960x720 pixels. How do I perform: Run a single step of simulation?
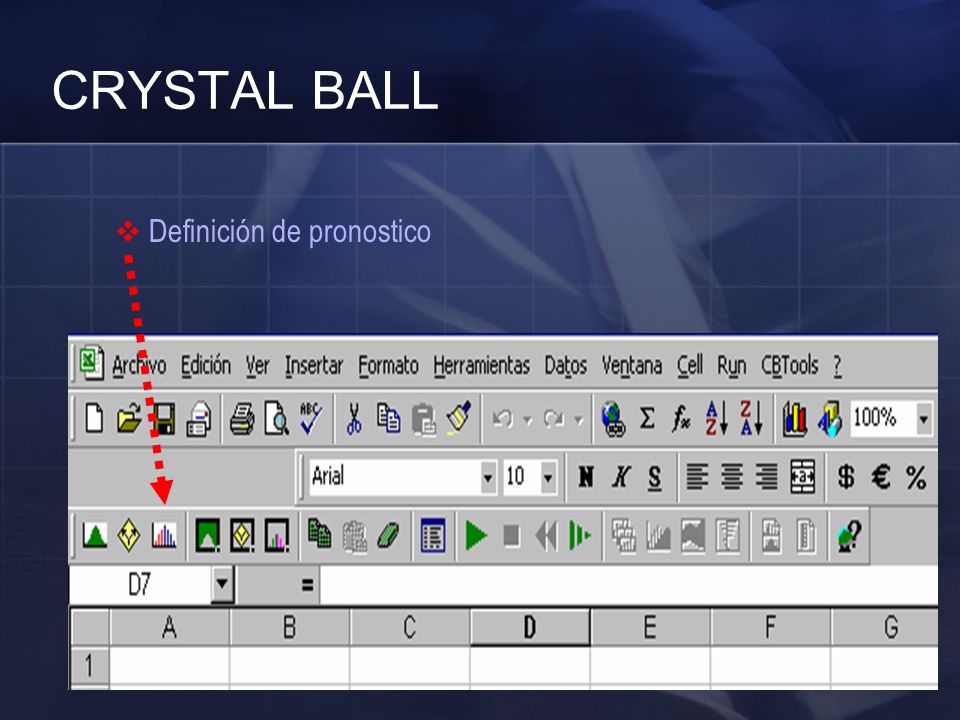click(x=580, y=536)
